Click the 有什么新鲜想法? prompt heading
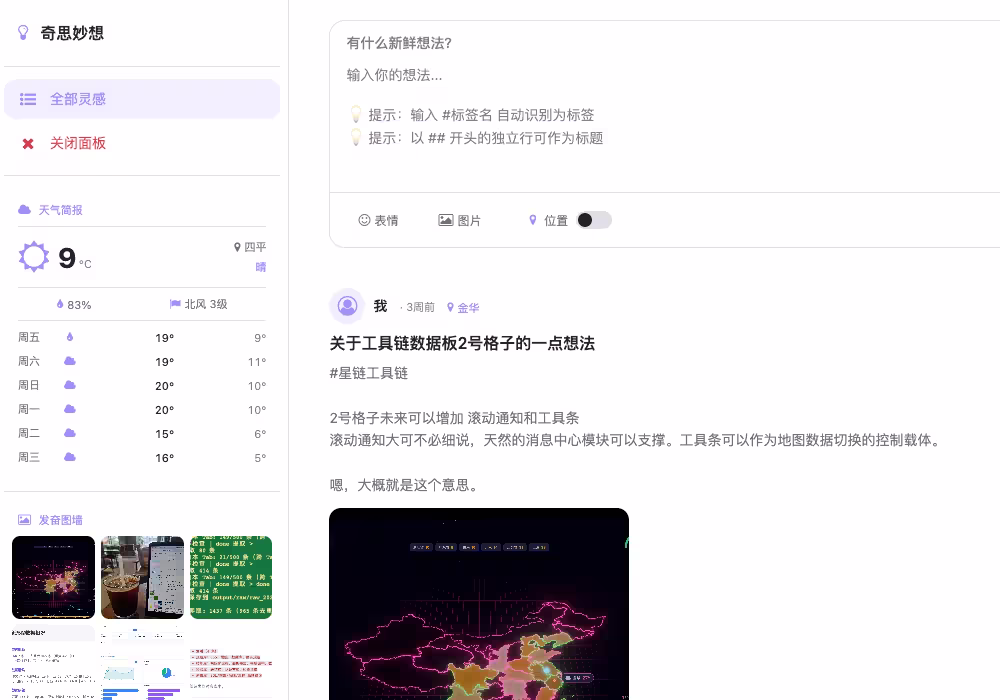 point(399,43)
